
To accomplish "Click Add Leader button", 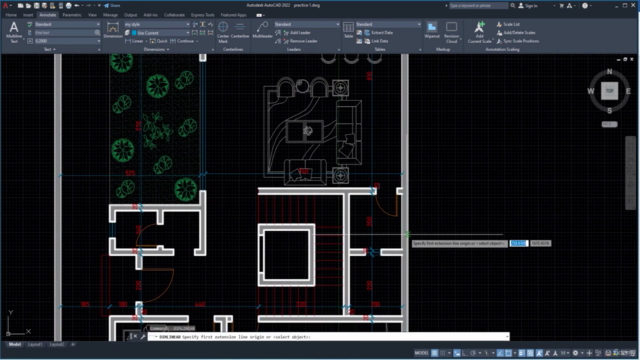I will coord(297,33).
